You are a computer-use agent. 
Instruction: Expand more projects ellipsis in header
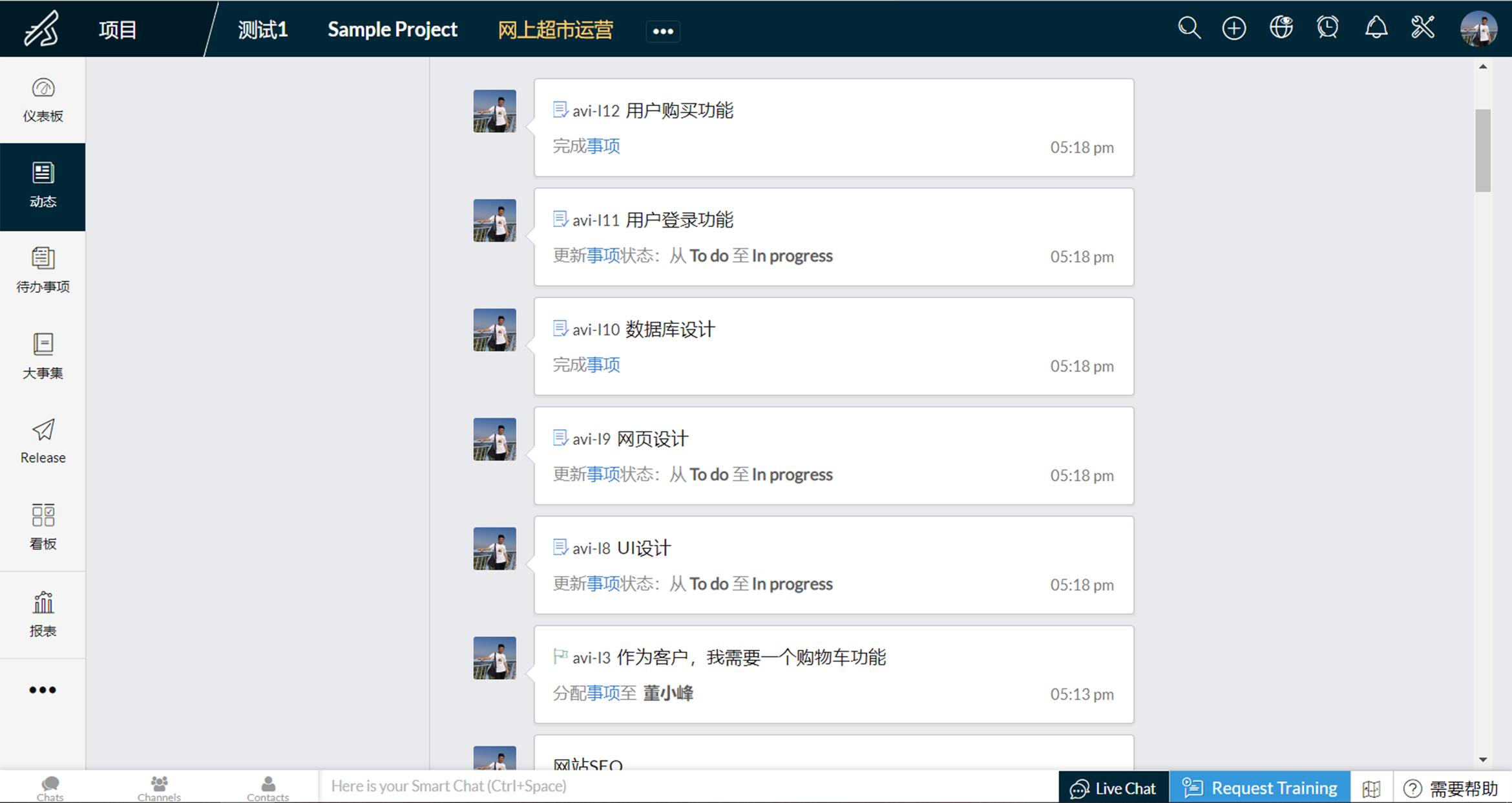pos(663,31)
